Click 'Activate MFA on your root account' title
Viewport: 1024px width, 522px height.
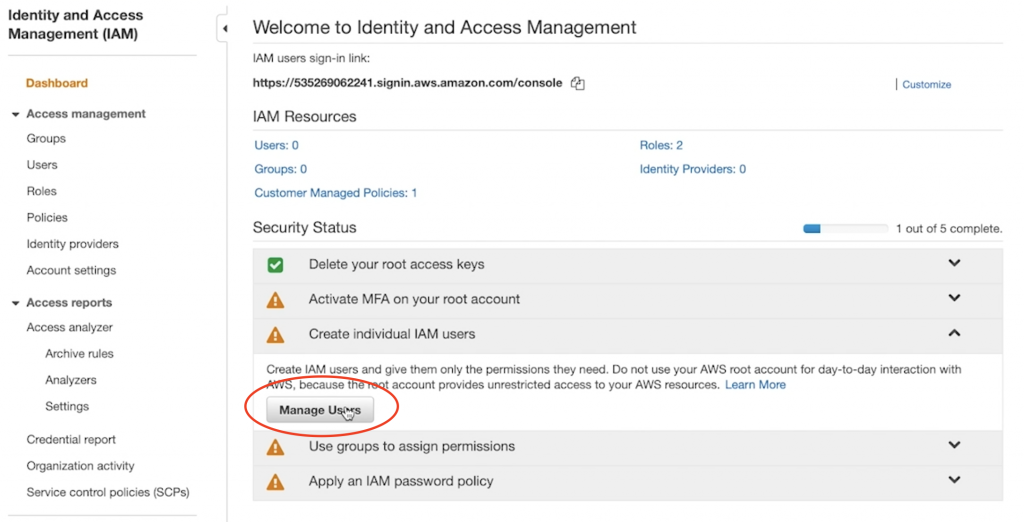414,299
